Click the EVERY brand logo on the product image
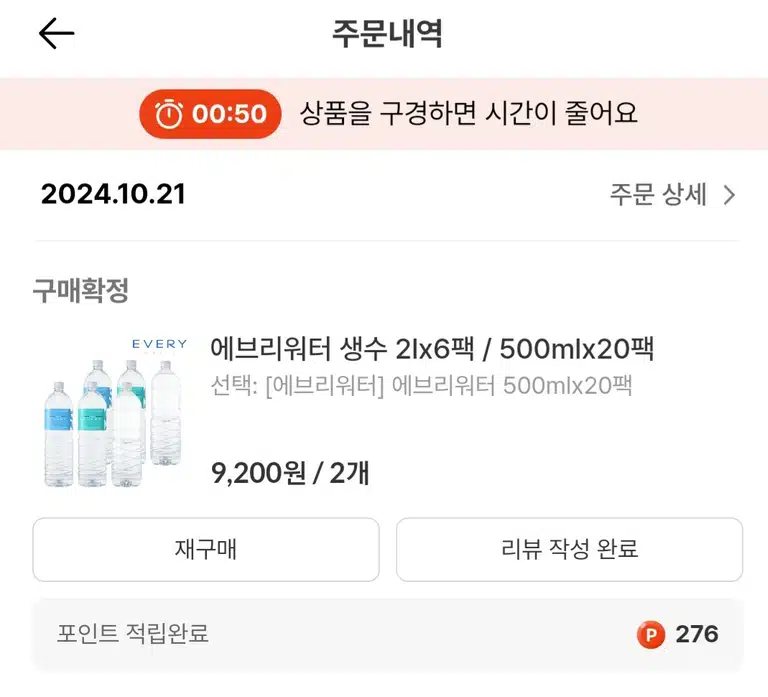Image resolution: width=768 pixels, height=697 pixels. coord(160,344)
